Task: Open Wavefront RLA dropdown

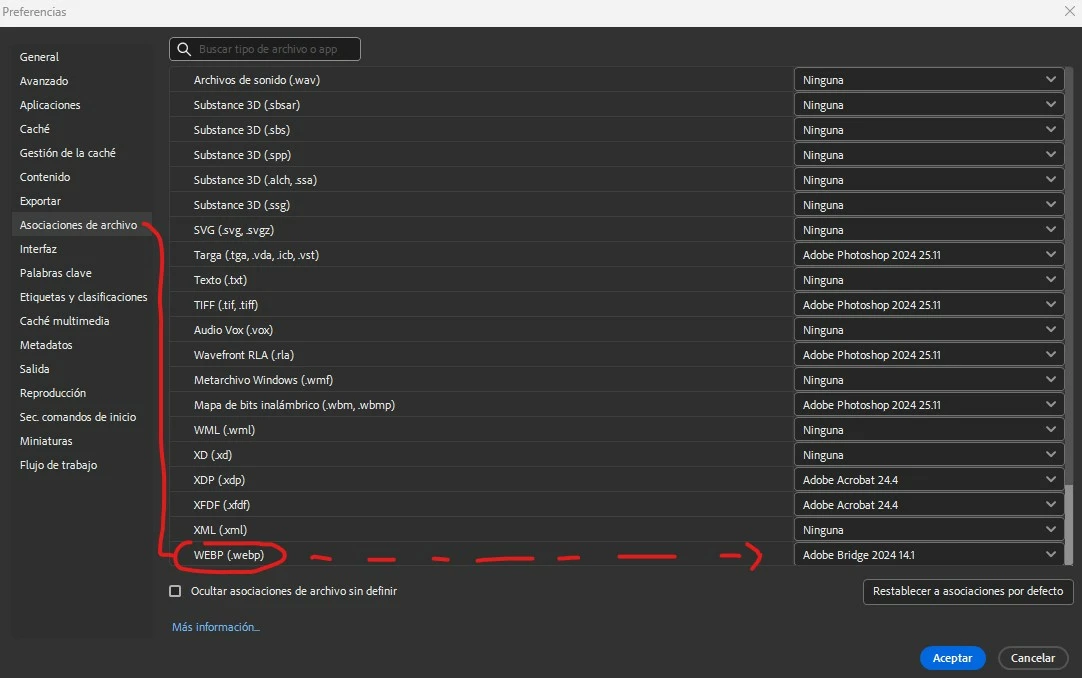Action: coord(929,355)
